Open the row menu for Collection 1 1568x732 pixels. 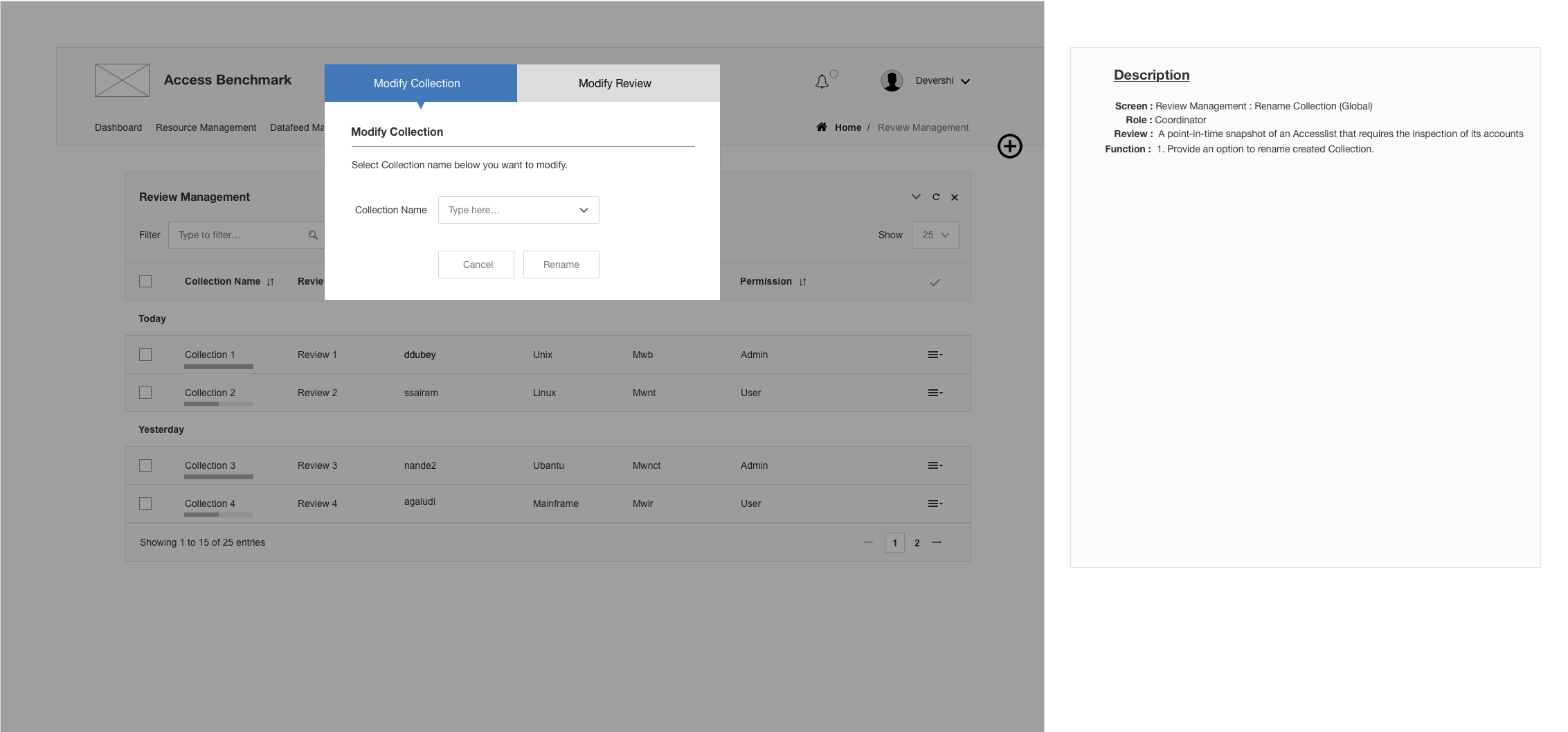(935, 355)
